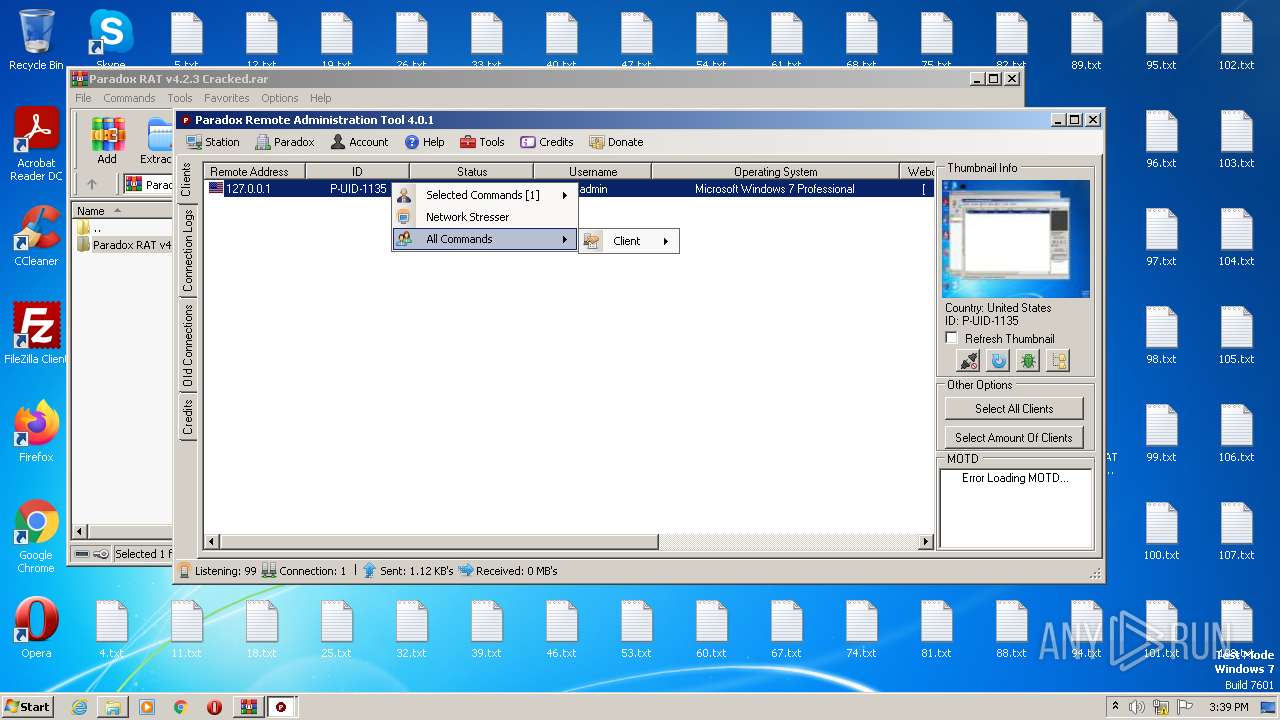Select Paradox RAT v4 folder in WinRAR list
This screenshot has width=1280, height=720.
(x=124, y=245)
